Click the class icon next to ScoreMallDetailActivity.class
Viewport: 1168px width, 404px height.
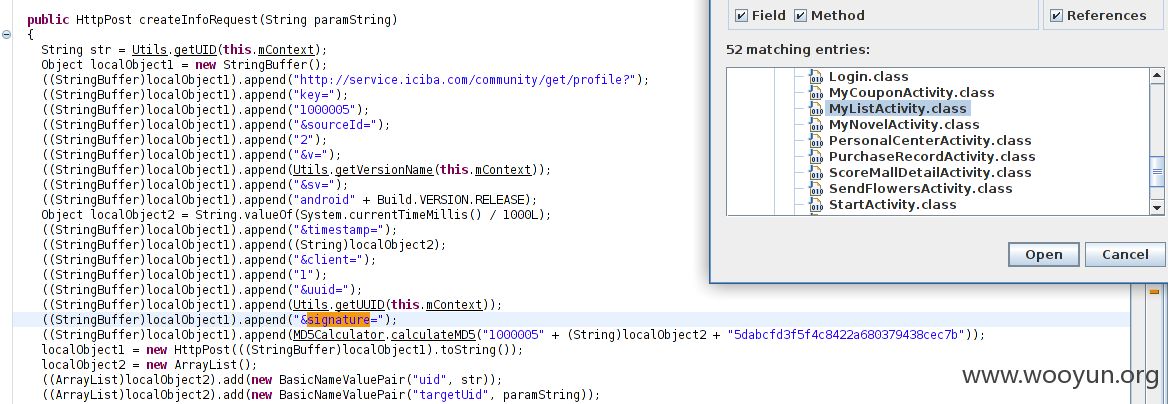(818, 173)
